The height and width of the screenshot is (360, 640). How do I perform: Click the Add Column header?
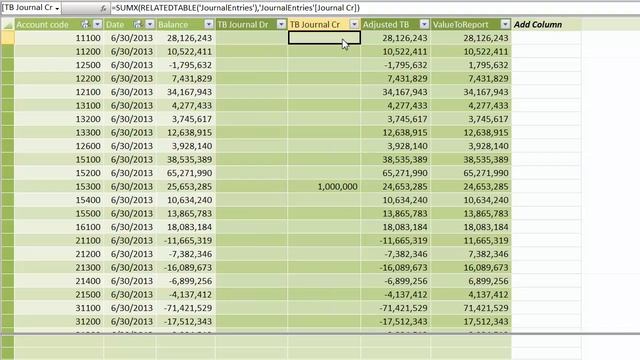click(x=546, y=24)
